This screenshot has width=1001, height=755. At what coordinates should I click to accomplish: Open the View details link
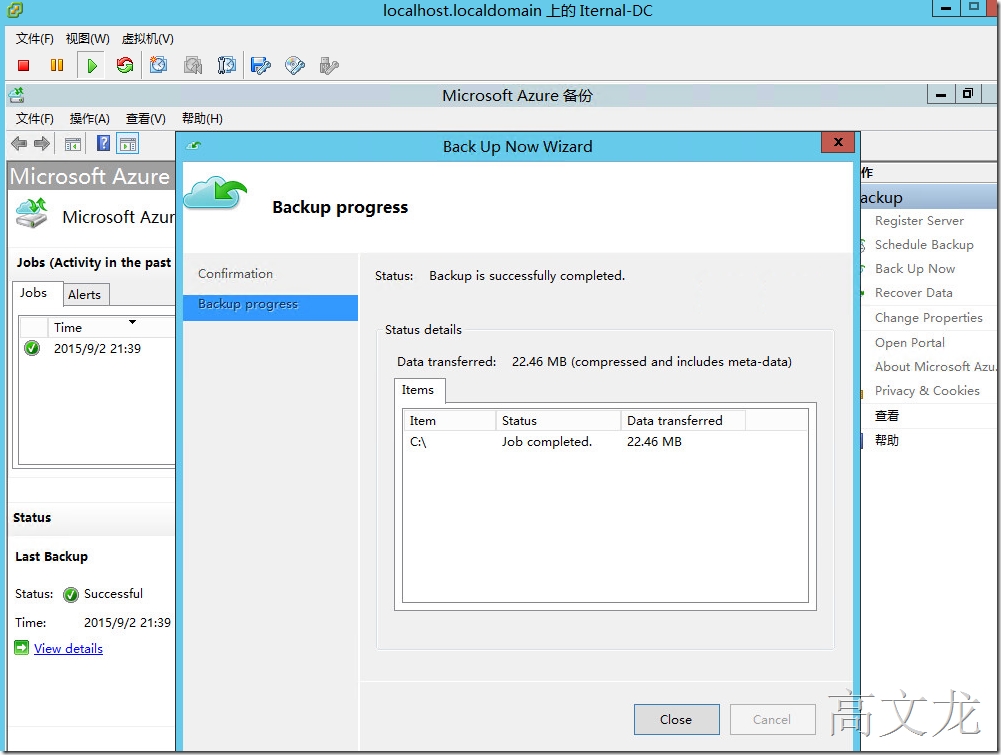coord(68,648)
